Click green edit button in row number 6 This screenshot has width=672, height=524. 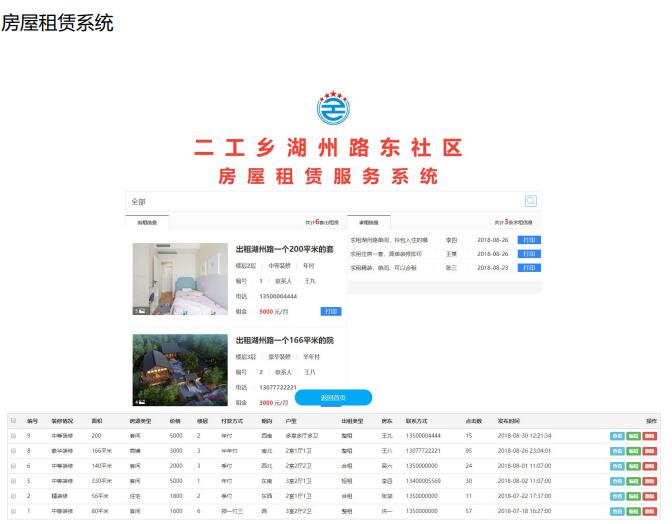click(x=633, y=466)
